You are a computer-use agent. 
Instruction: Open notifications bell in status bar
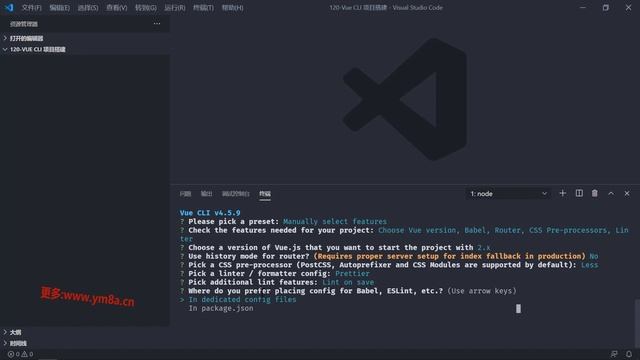(629, 354)
